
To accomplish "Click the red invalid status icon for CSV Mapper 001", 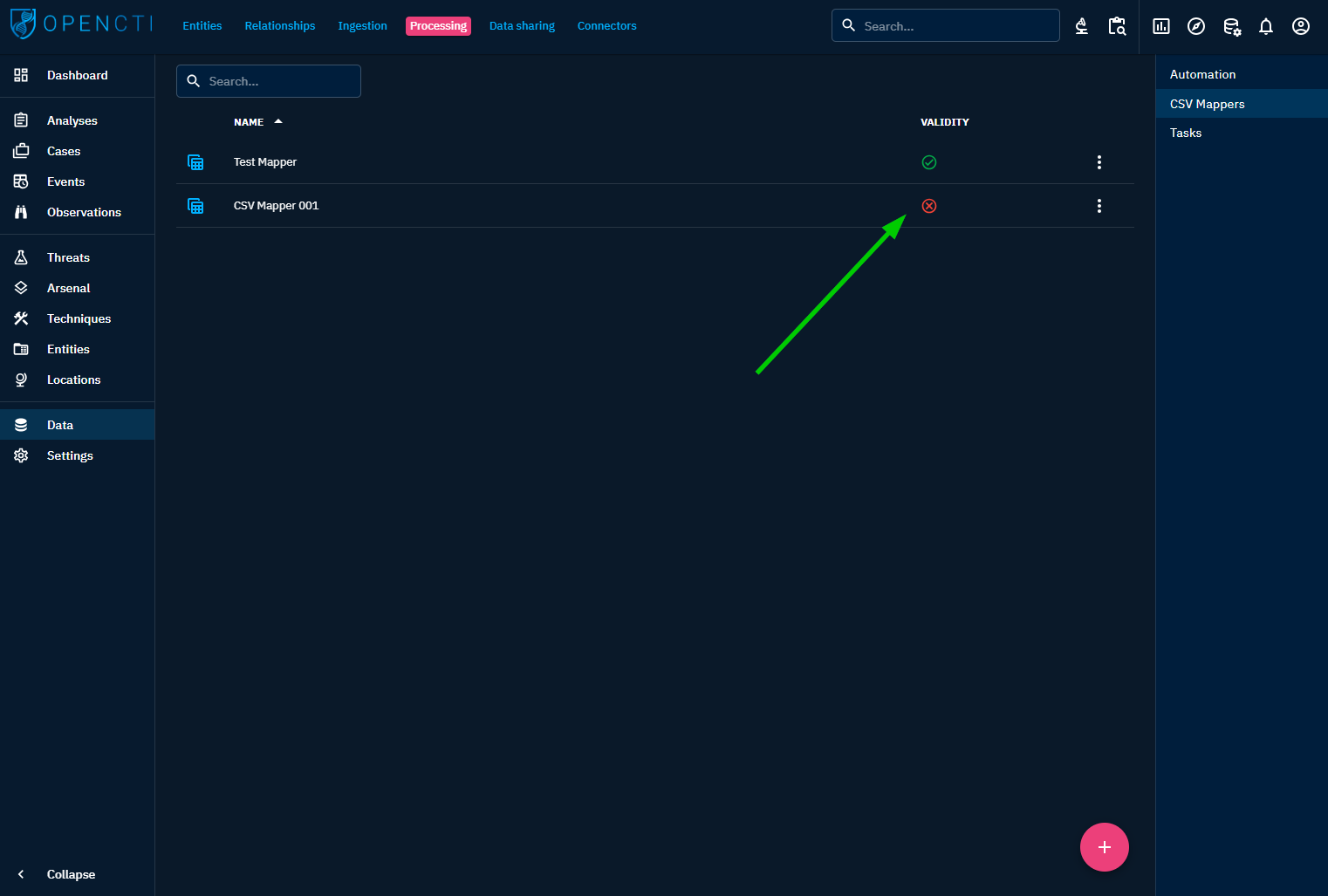I will point(928,206).
